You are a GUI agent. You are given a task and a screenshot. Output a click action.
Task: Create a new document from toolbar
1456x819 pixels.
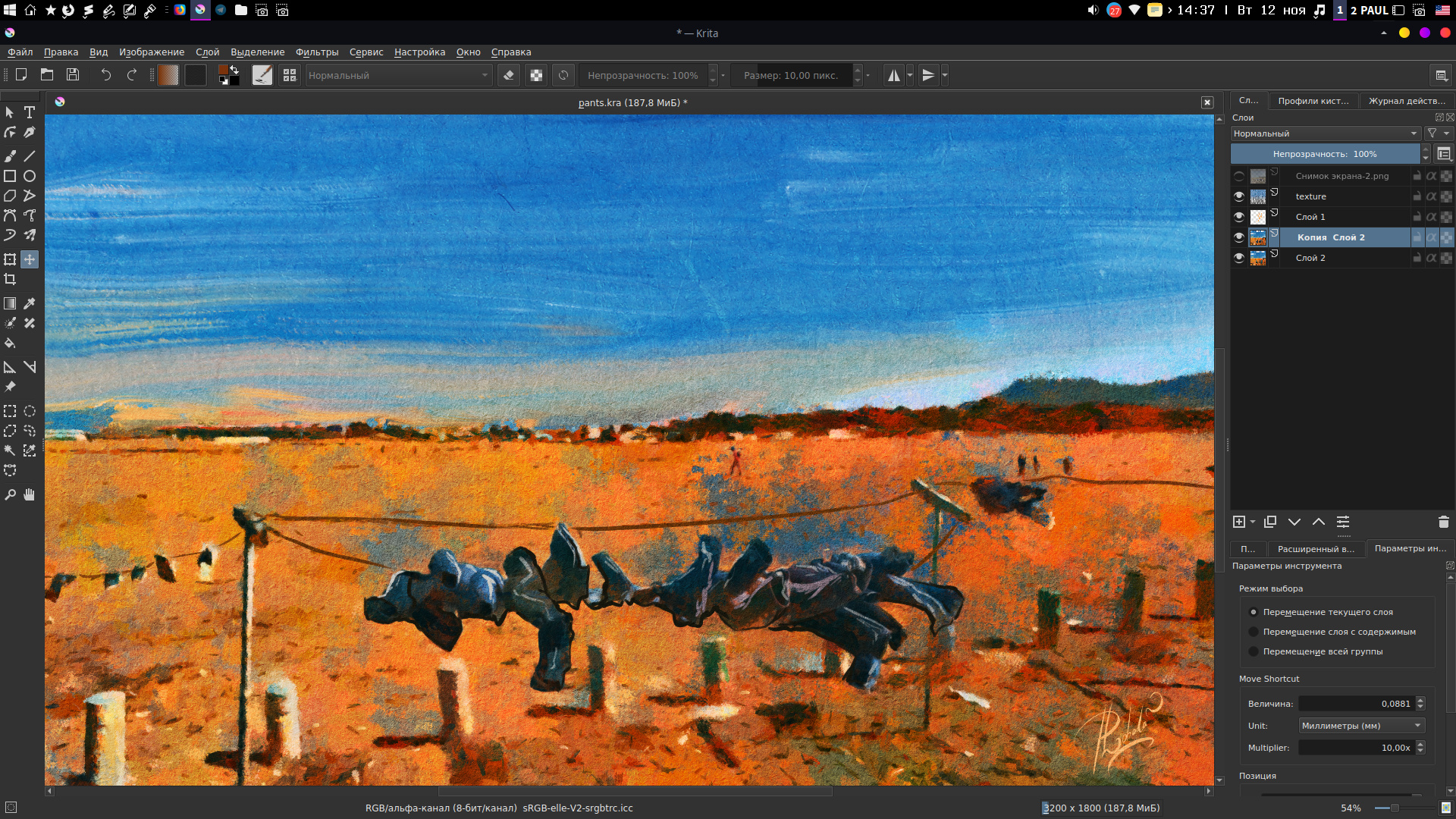[21, 75]
